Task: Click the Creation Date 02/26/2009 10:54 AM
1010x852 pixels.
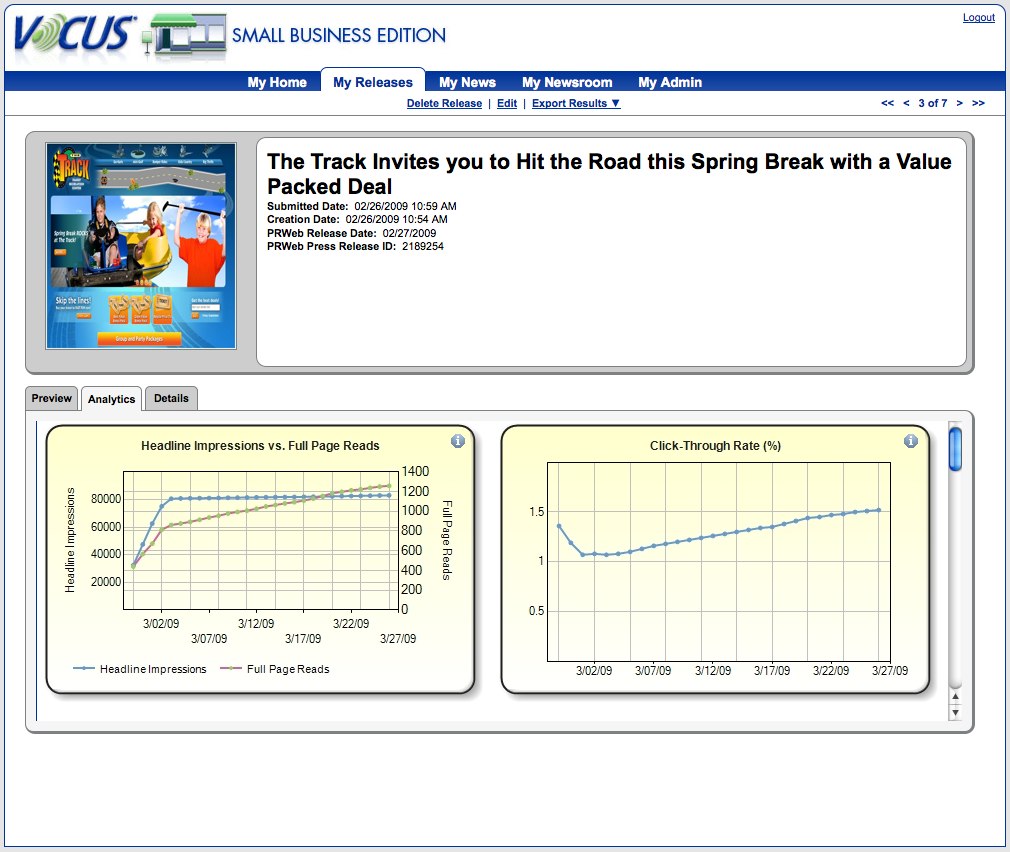Action: pyautogui.click(x=357, y=220)
